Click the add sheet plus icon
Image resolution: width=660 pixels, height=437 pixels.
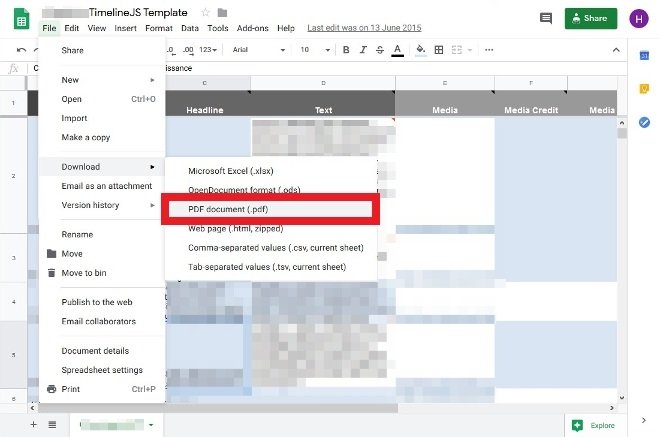[33, 424]
